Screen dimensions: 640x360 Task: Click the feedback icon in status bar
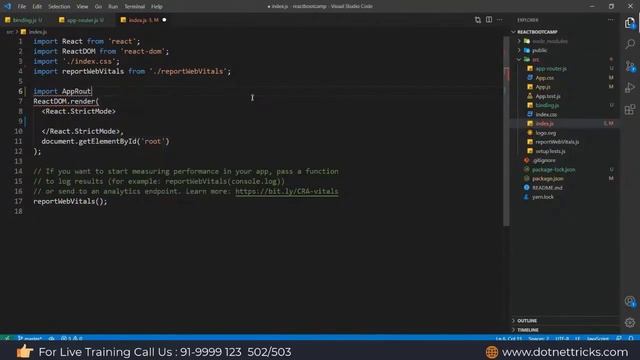619,338
